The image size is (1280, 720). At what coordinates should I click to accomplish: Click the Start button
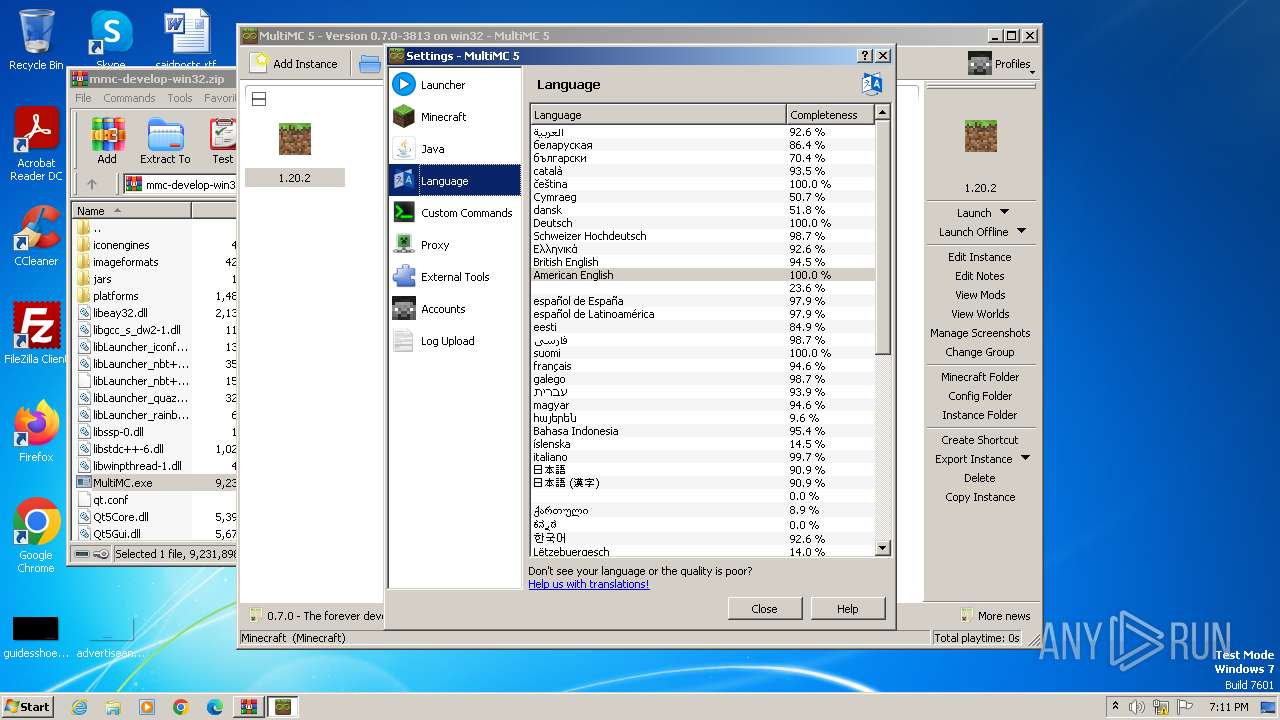28,706
